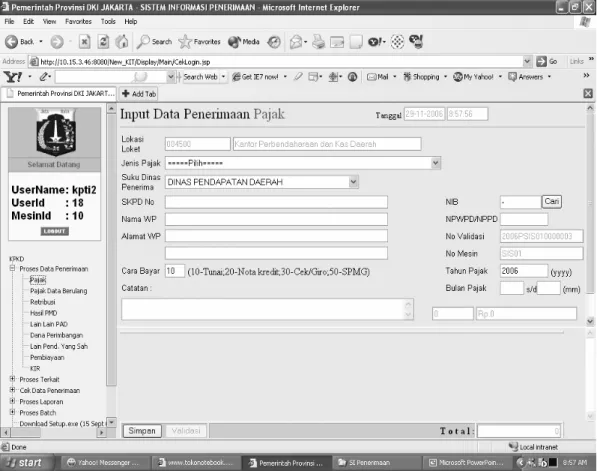Open the Suku Dinas Penerima dropdown
This screenshot has width=597, height=471.
(353, 182)
